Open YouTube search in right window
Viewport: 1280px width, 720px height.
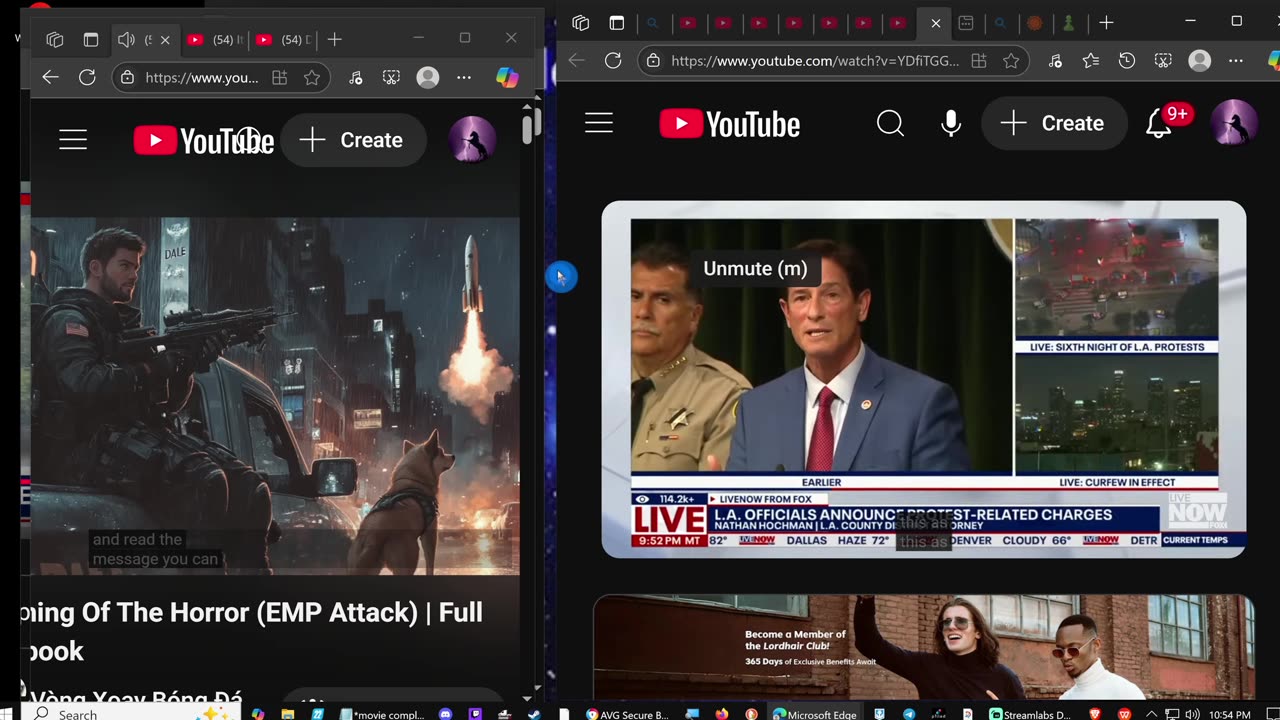point(890,123)
